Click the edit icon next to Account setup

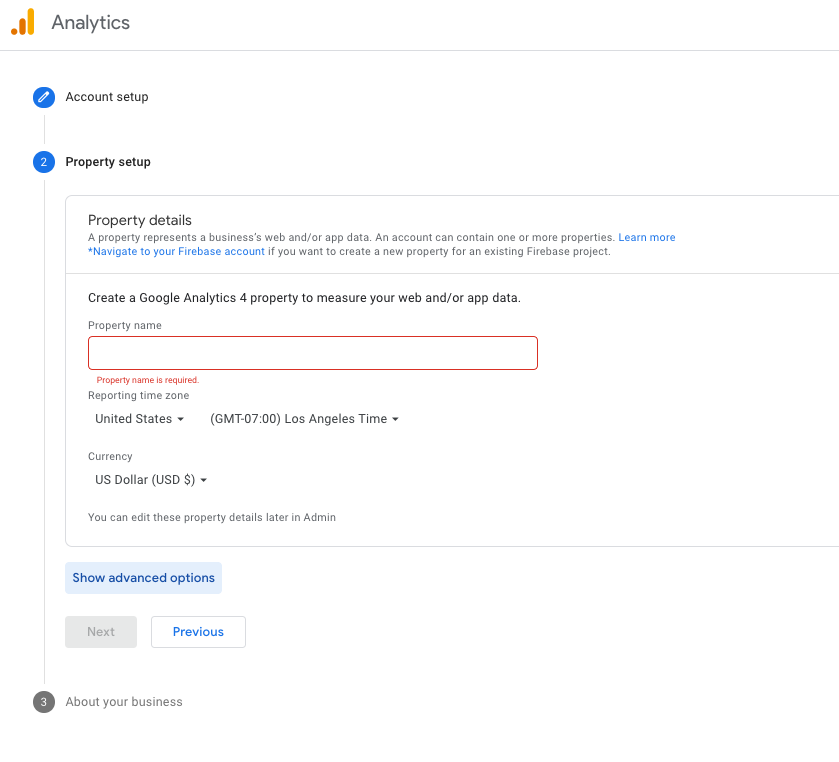pyautogui.click(x=43, y=97)
